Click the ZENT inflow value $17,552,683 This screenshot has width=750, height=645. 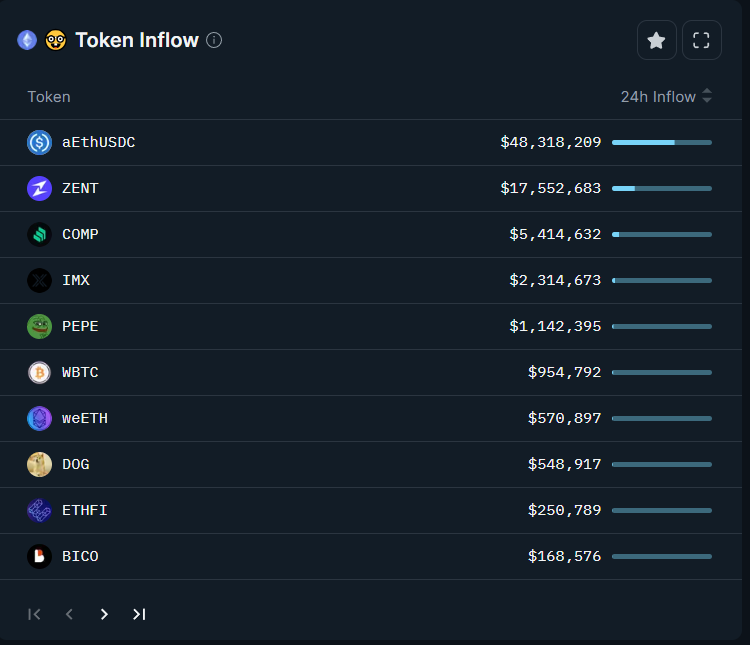(x=551, y=189)
